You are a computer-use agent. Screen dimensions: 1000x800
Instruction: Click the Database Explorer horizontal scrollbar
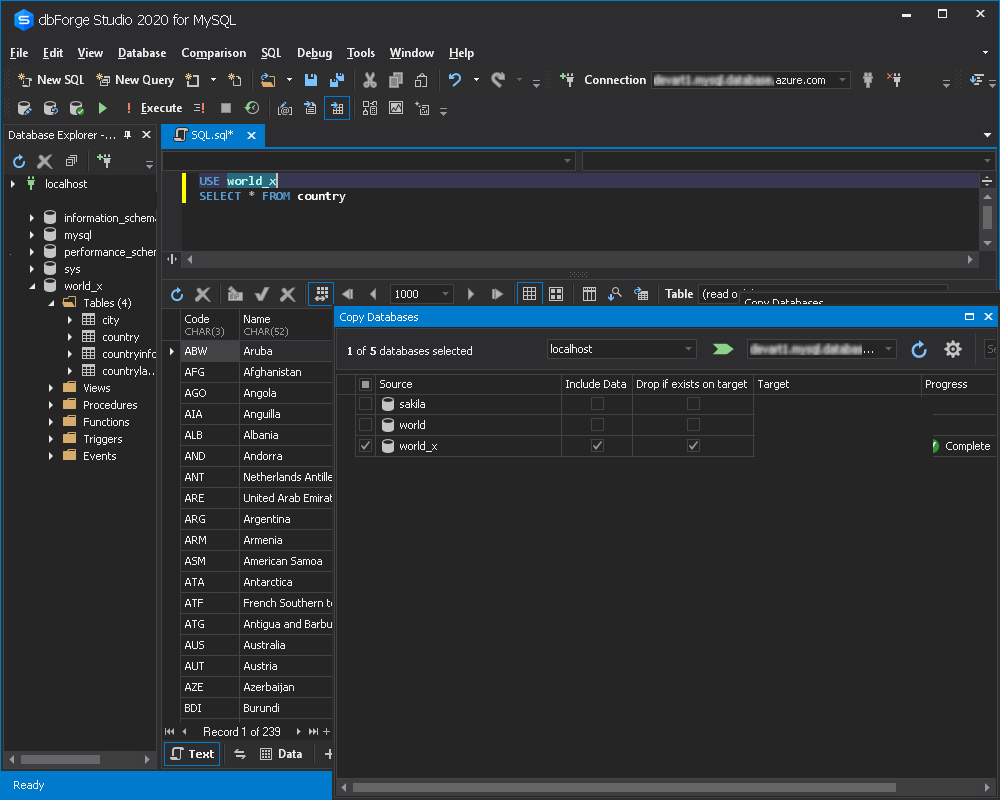(x=60, y=759)
